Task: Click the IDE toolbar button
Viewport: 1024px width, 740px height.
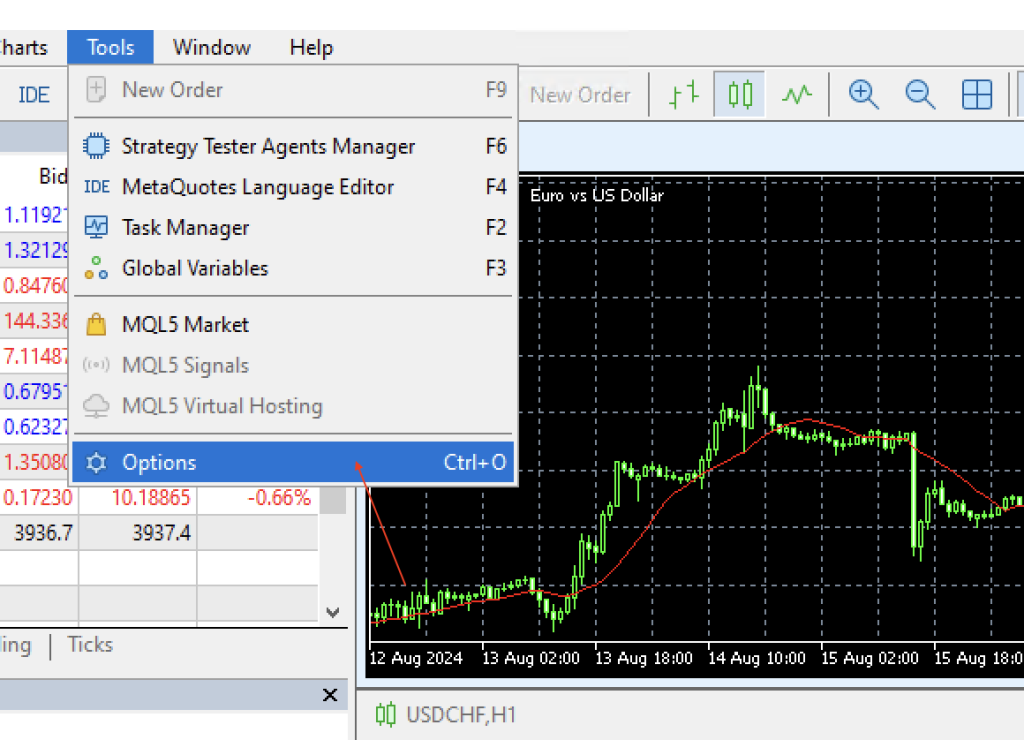Action: 33,95
